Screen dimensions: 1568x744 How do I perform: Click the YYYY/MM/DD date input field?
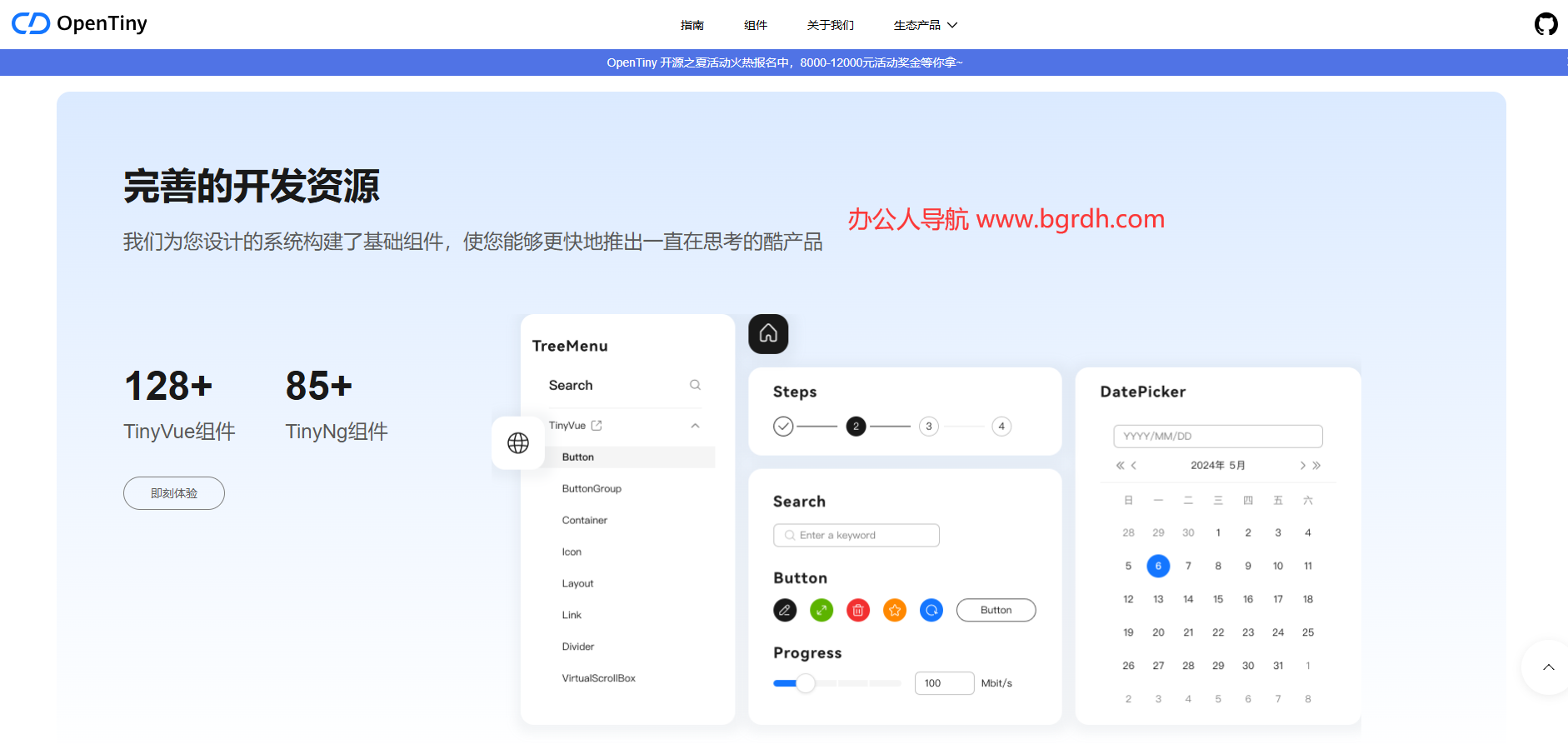coord(1217,437)
